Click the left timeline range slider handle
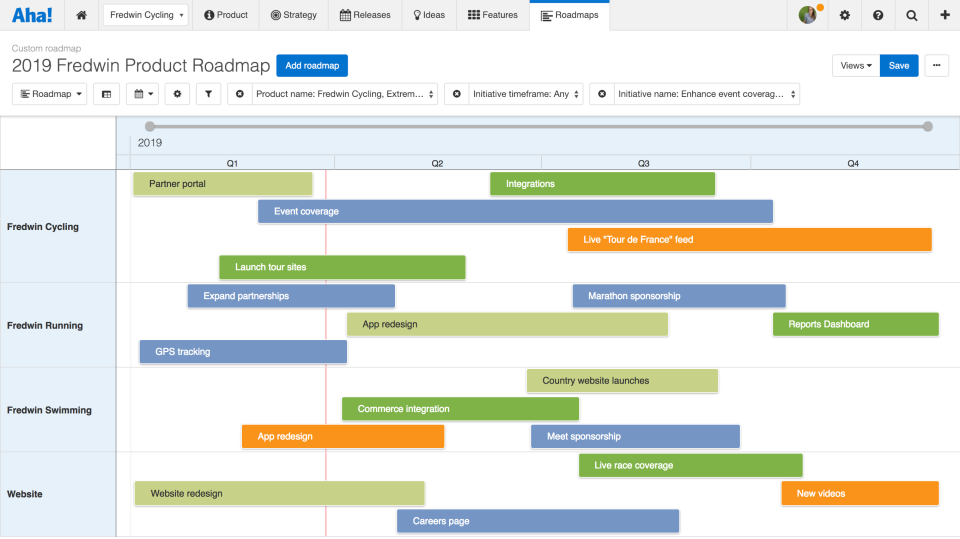 pos(150,126)
